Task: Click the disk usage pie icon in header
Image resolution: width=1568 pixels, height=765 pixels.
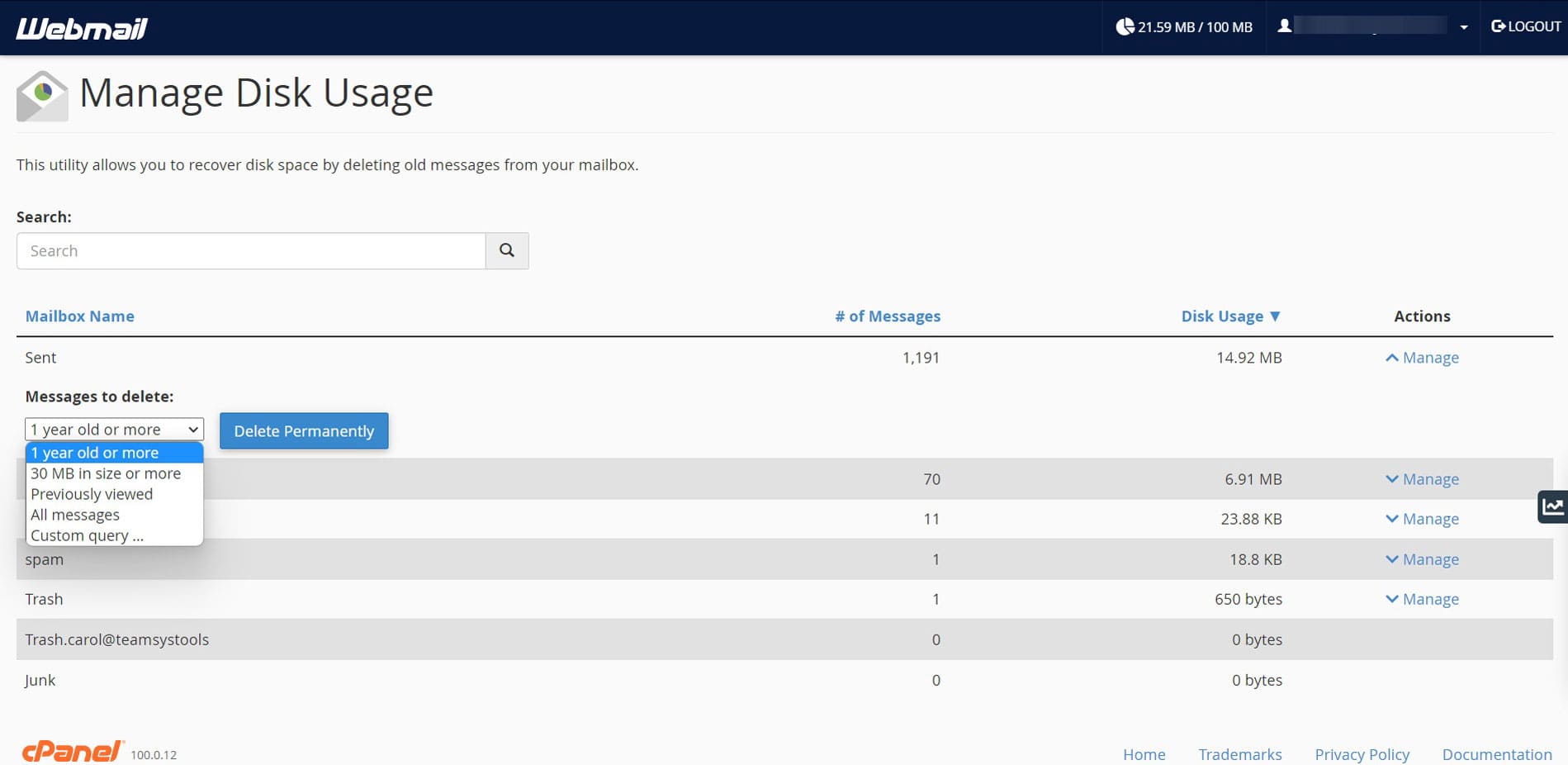Action: 1125,27
